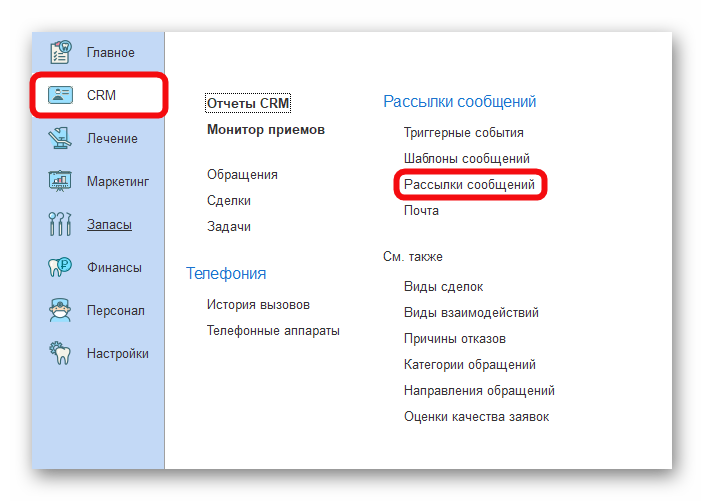
Task: Open the Финансы section
Action: 114,268
